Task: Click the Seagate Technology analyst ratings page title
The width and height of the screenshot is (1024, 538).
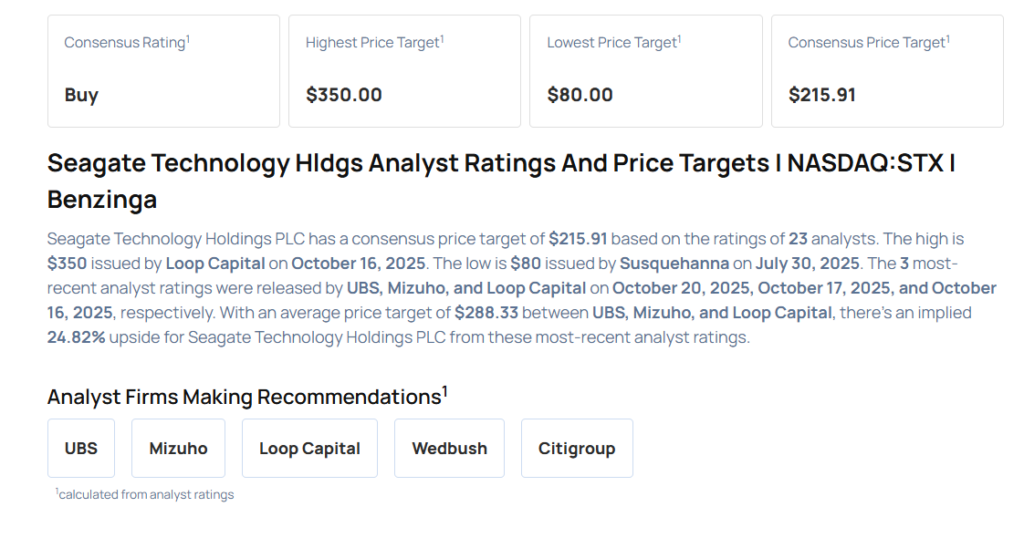Action: point(500,180)
